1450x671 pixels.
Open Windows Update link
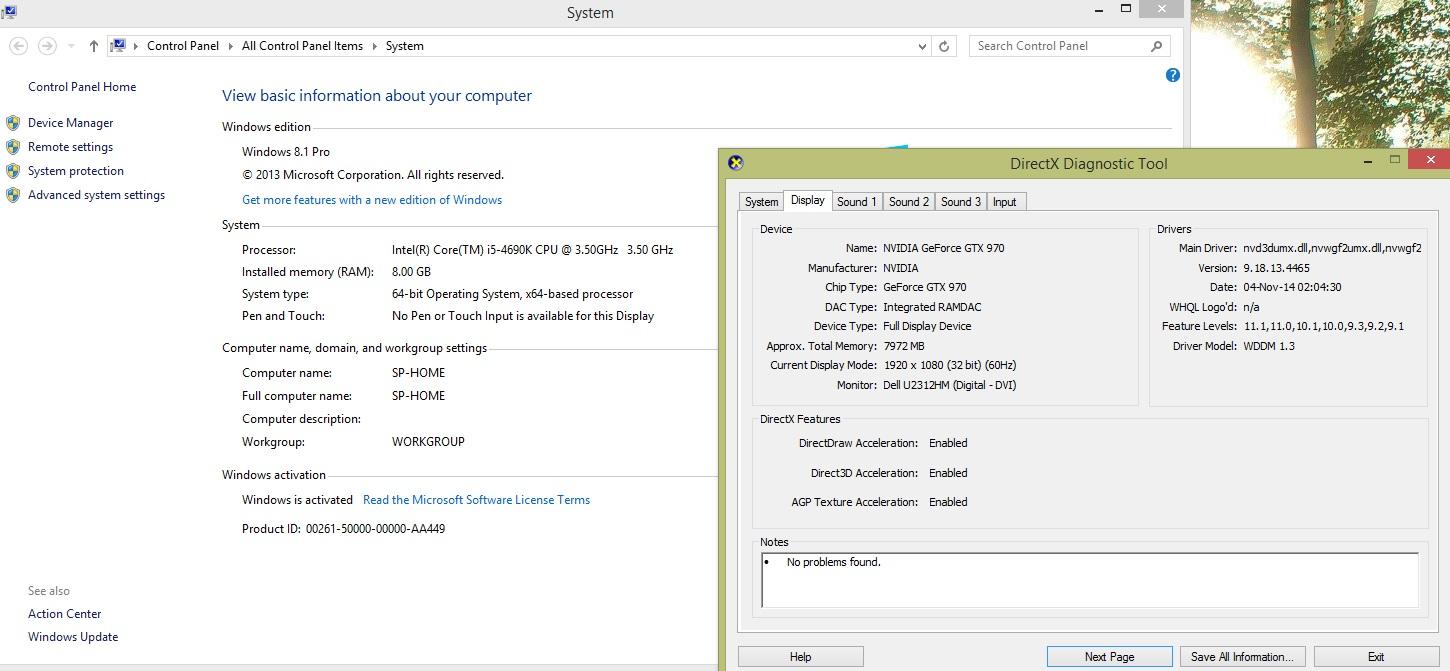tap(73, 637)
